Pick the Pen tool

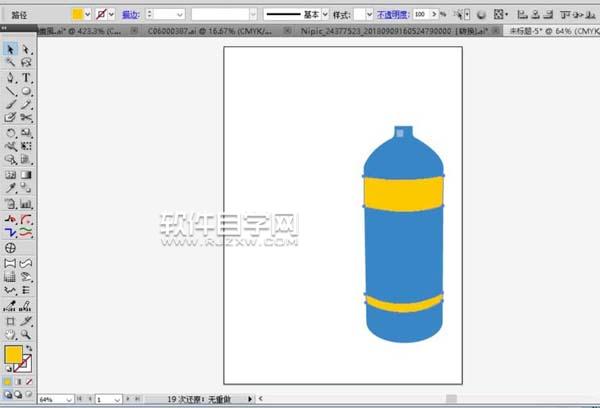[x=10, y=78]
